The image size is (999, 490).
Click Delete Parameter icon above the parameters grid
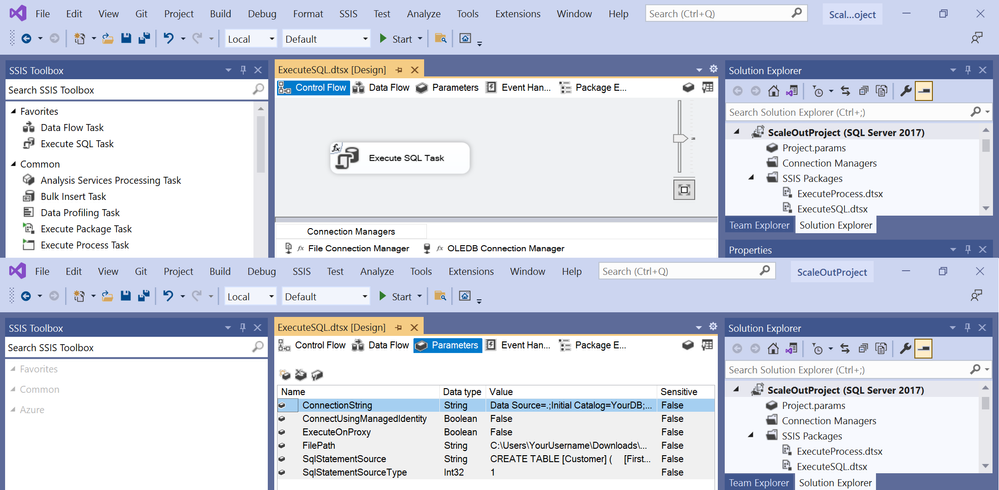click(301, 375)
